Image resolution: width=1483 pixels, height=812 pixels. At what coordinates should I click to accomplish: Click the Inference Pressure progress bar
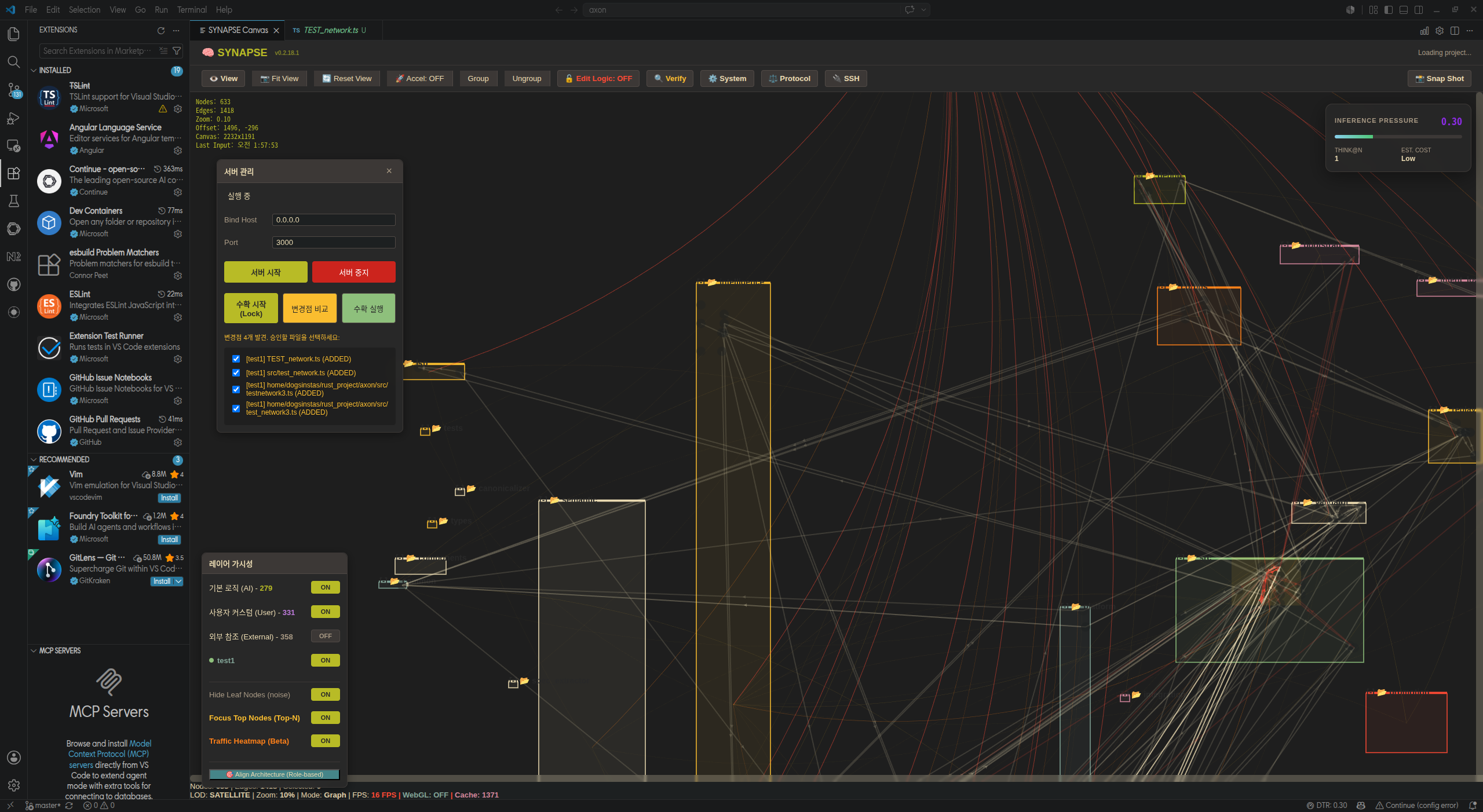click(x=1397, y=137)
